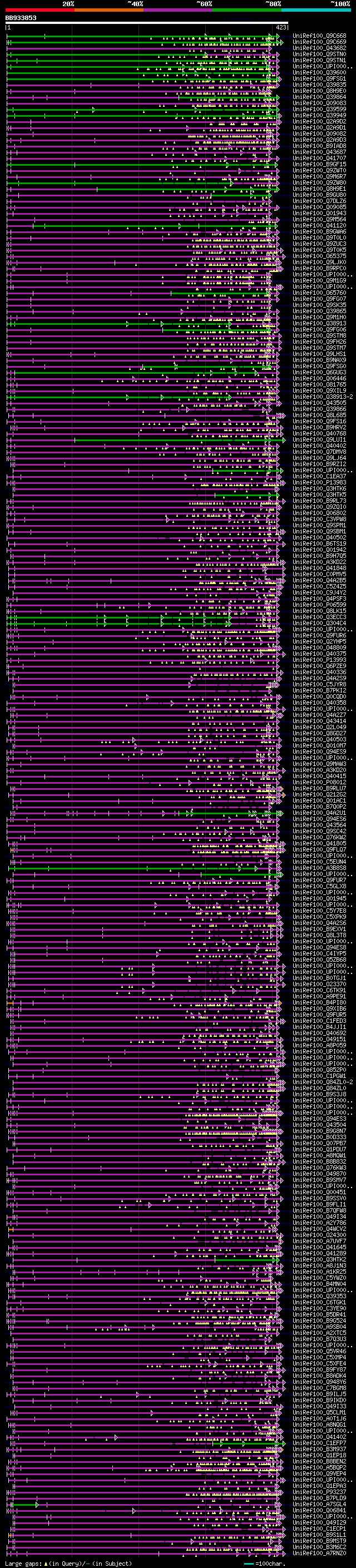The width and height of the screenshot is (356, 1568).
Task: Open hit UniRef100_Q9C668
Action: pyautogui.click(x=319, y=36)
